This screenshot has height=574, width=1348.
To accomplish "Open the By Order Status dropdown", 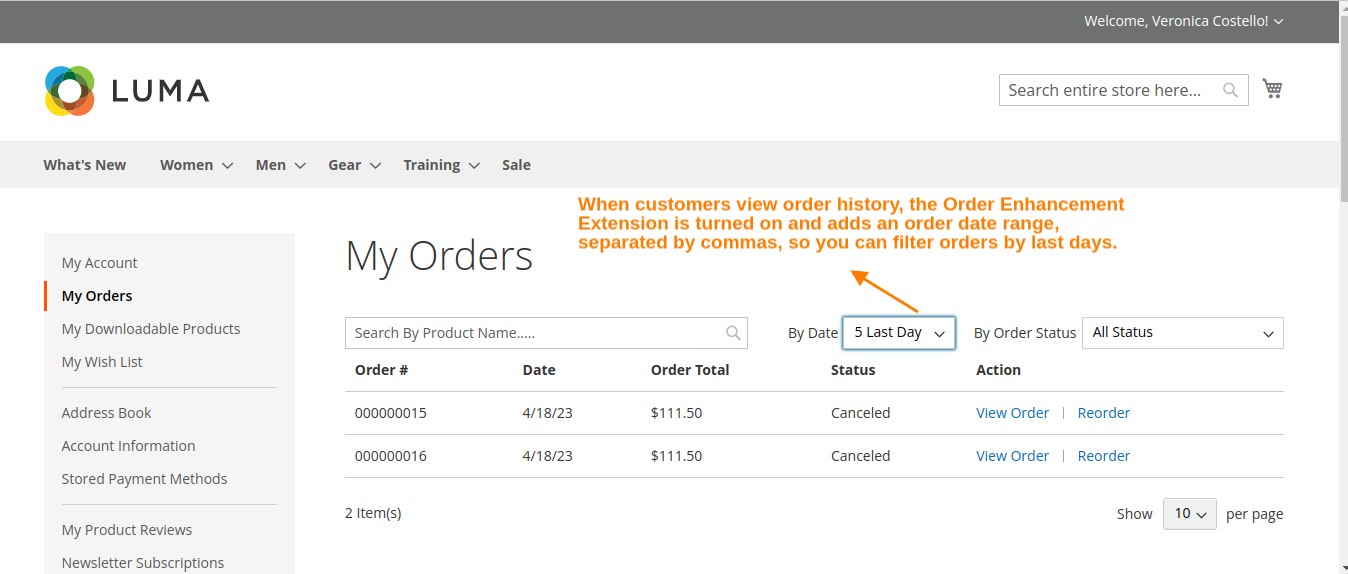I will (1182, 333).
